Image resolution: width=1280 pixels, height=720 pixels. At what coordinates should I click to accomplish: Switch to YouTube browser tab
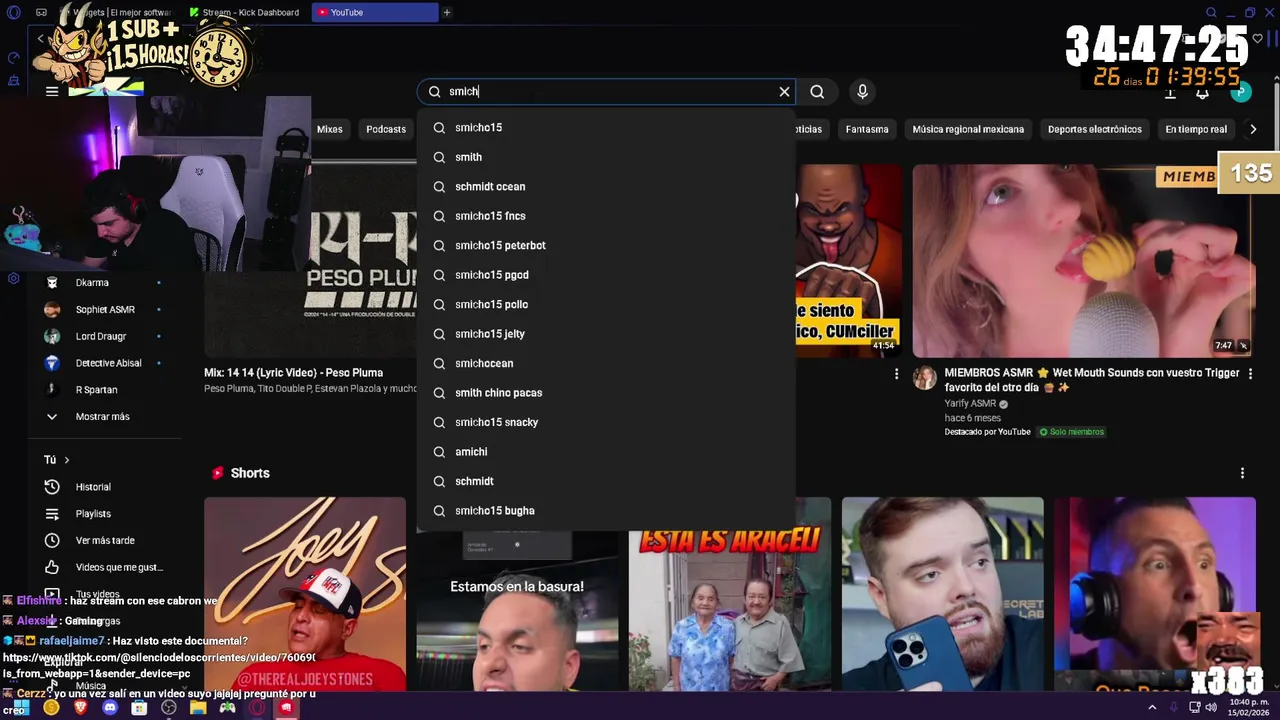pos(375,12)
